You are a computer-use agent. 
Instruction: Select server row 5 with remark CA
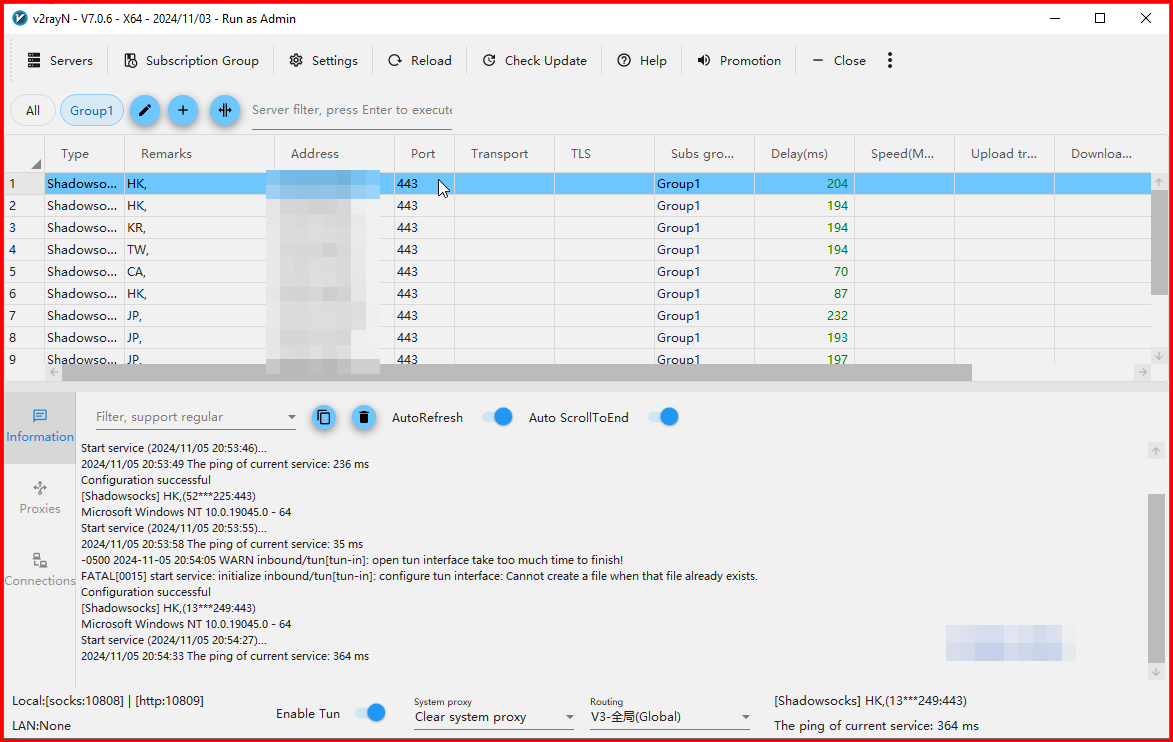tap(578, 272)
